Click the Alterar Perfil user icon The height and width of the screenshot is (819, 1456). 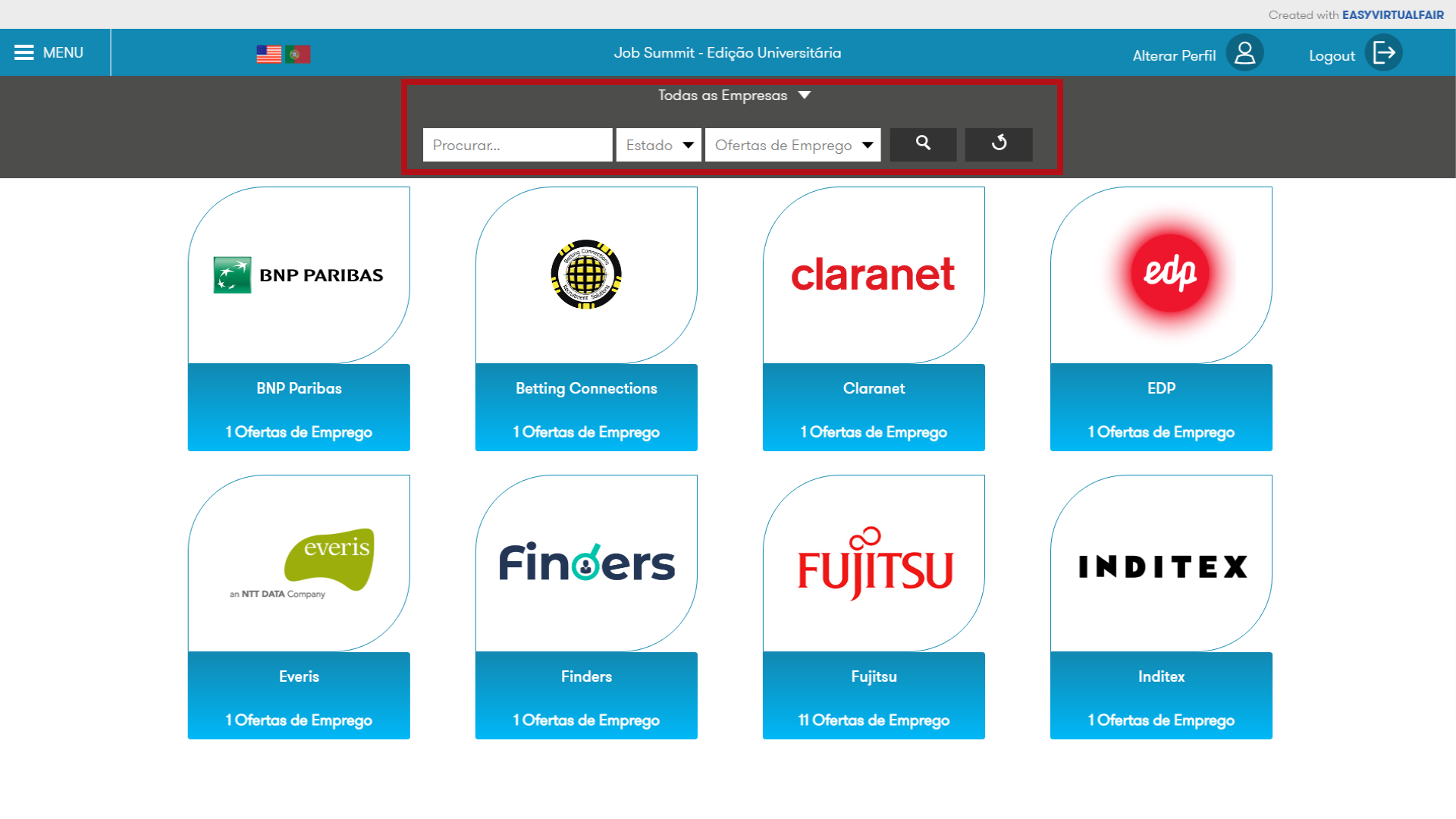click(1244, 53)
